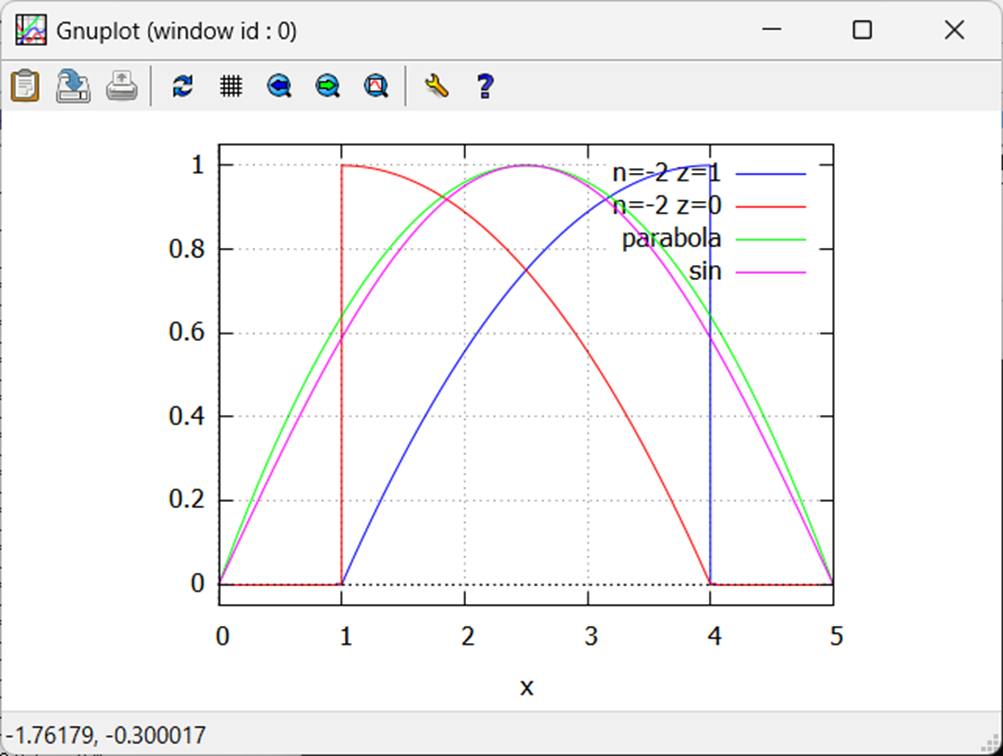Export the plot to an image file
Screen dimensions: 1003x756
(x=73, y=86)
